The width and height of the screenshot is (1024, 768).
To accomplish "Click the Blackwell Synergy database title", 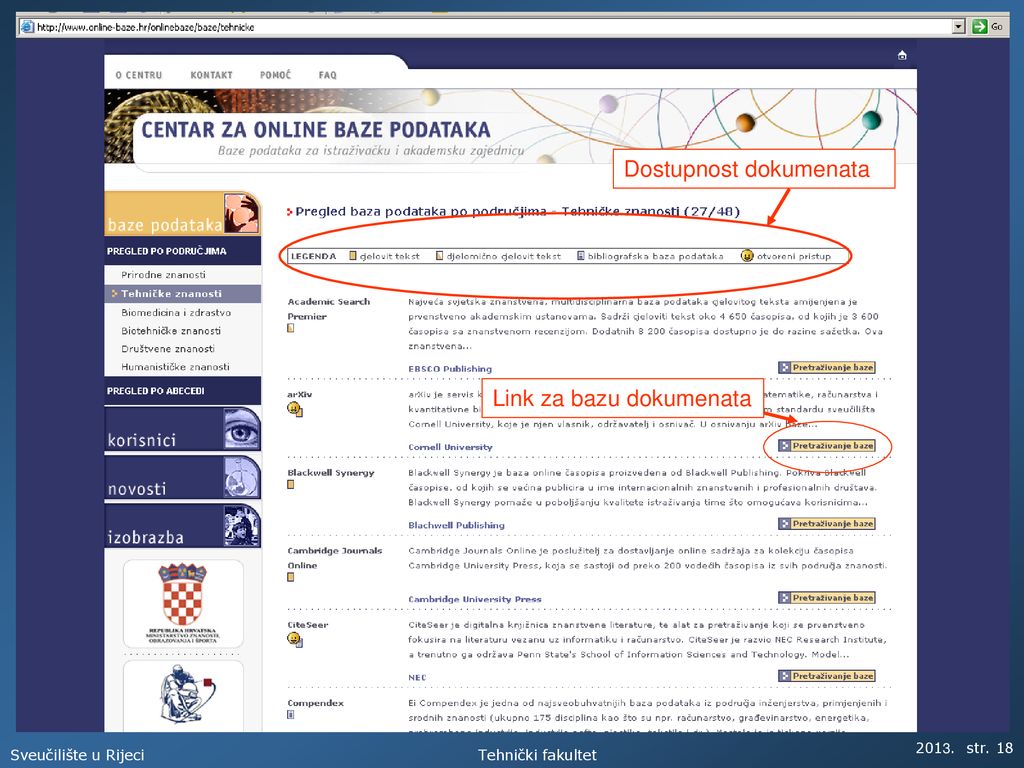I will pos(331,473).
